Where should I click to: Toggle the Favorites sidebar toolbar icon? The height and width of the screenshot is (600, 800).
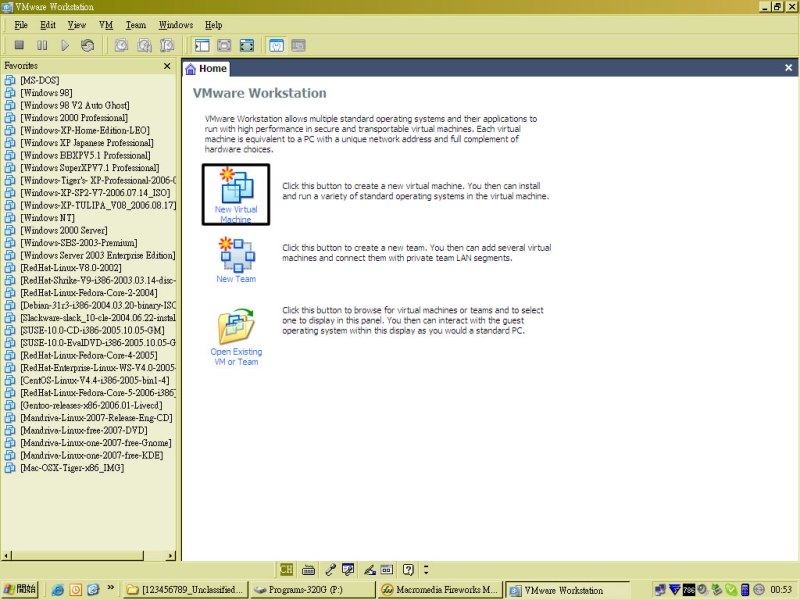pos(202,45)
